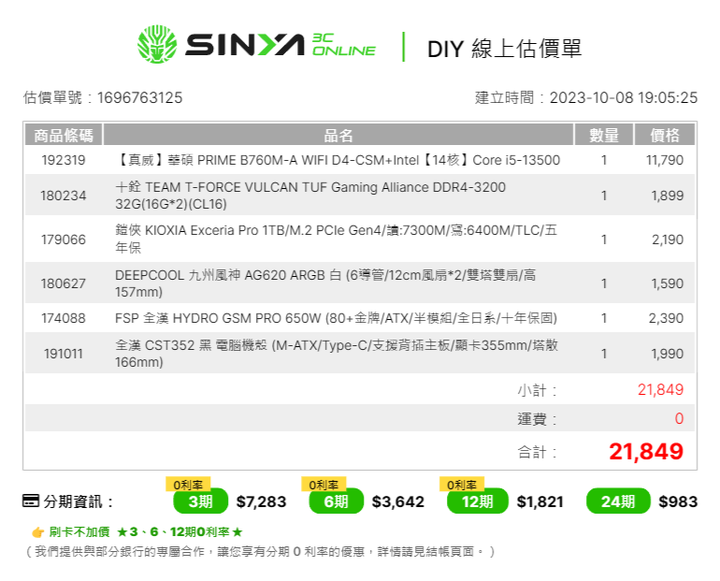Screen dimensions: 720x581
Task: Click product code 174088
Action: pos(63,318)
